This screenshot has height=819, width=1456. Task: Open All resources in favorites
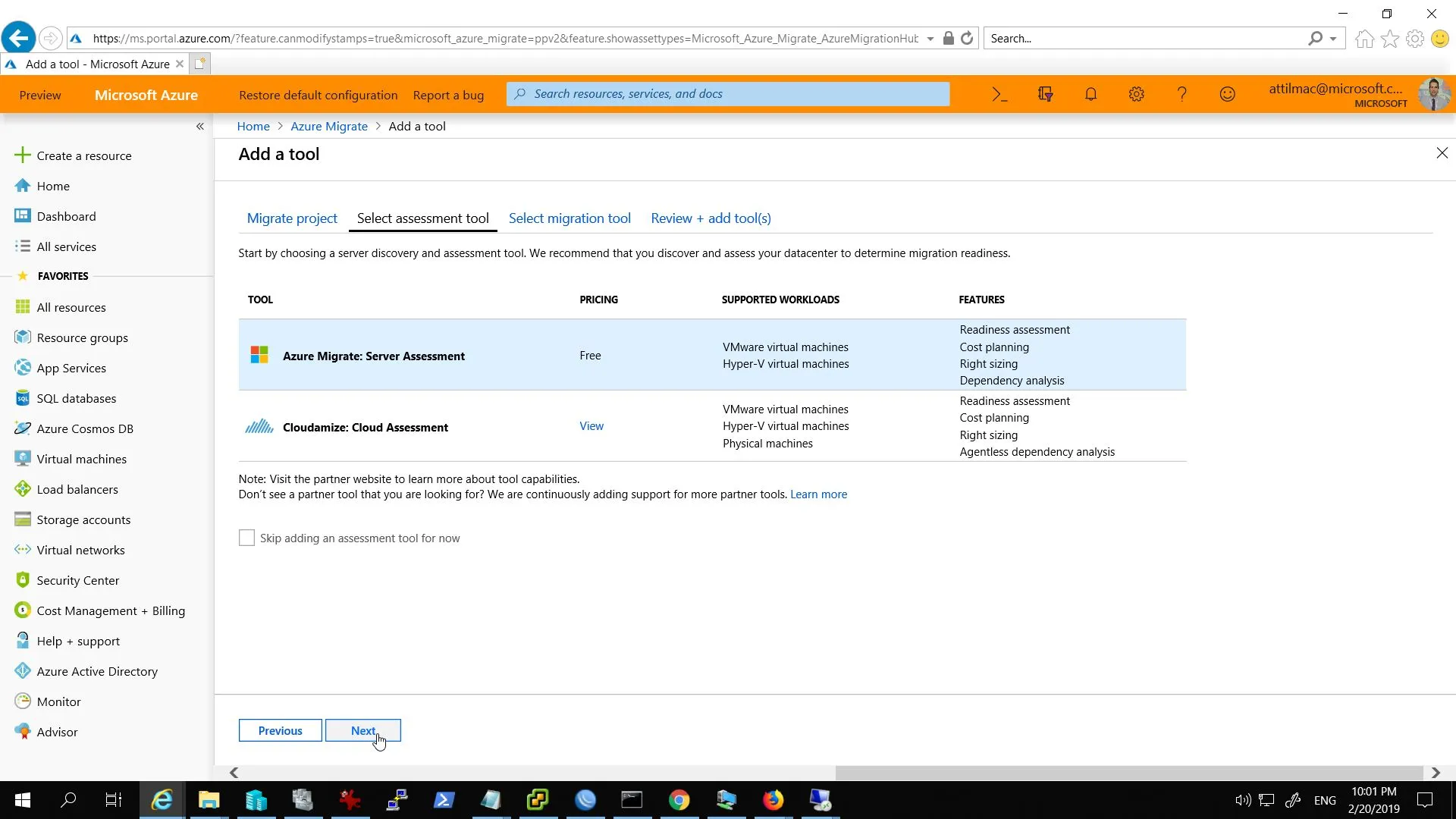(x=71, y=307)
